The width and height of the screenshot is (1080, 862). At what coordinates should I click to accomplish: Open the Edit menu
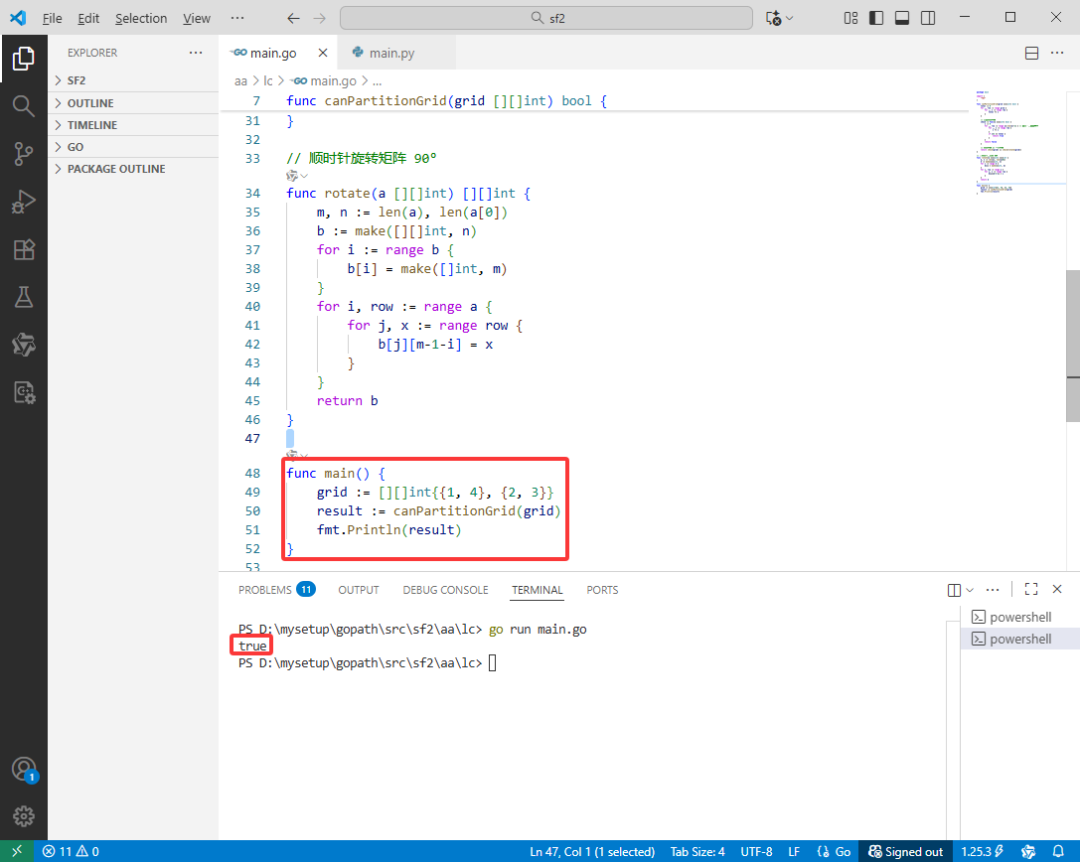(x=88, y=19)
